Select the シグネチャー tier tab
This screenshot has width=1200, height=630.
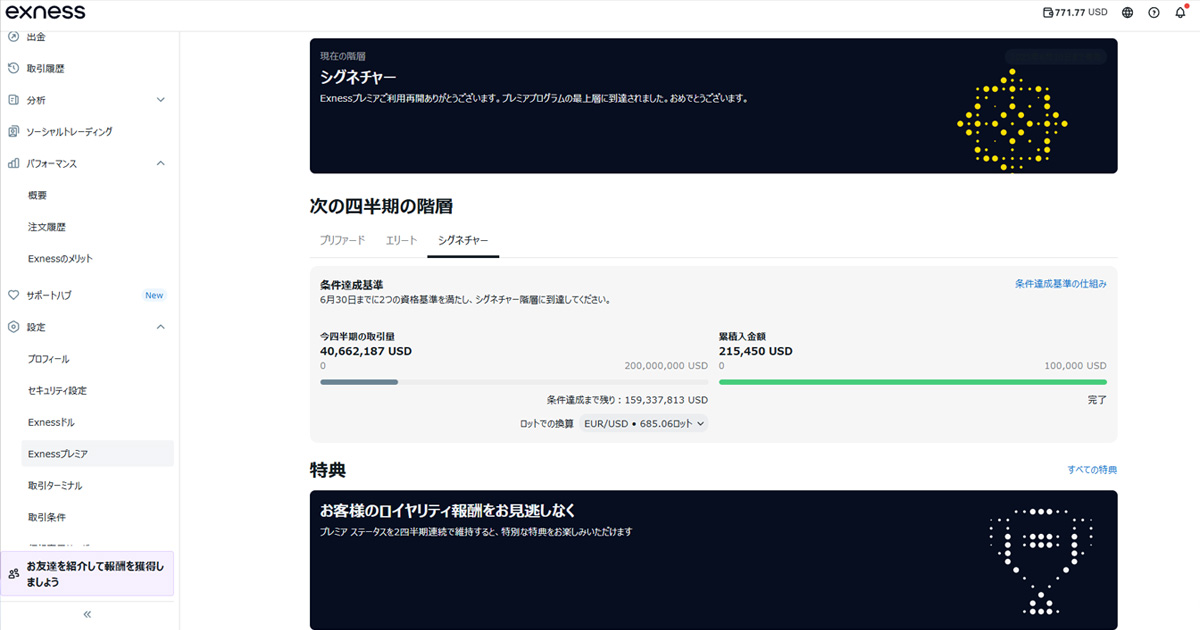click(x=463, y=241)
